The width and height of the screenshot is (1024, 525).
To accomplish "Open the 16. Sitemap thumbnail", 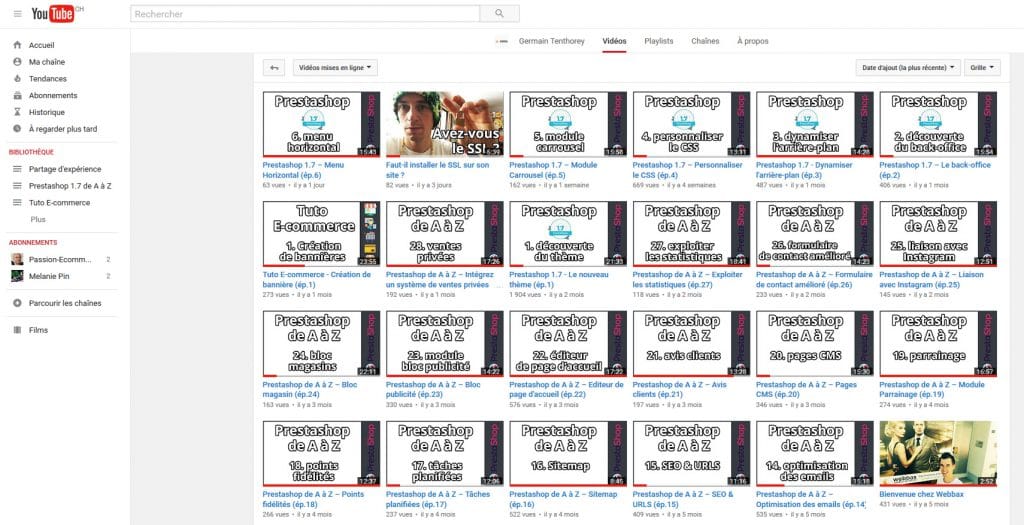I will click(568, 454).
